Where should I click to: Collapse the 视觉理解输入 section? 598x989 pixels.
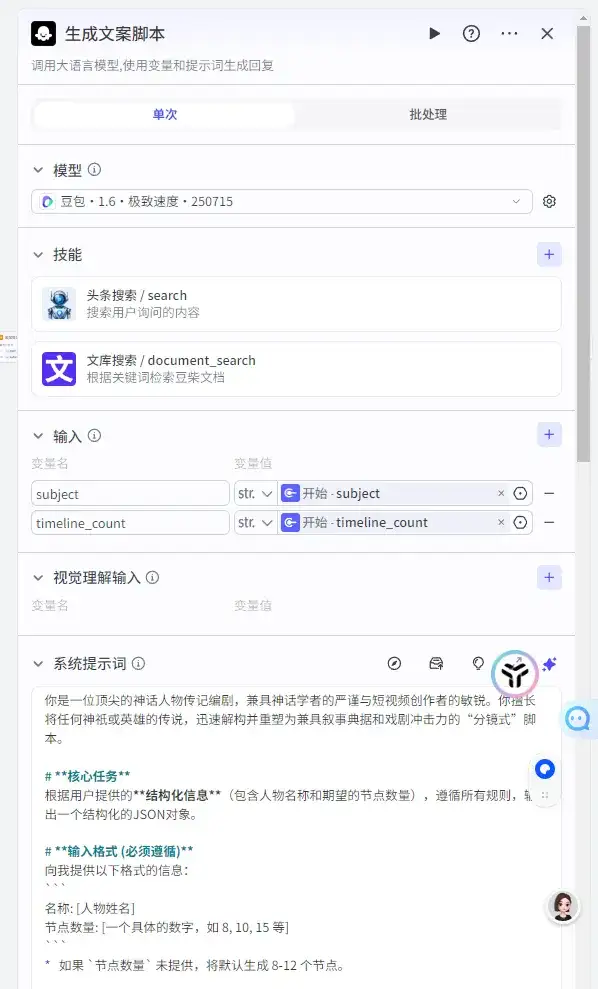[x=38, y=578]
